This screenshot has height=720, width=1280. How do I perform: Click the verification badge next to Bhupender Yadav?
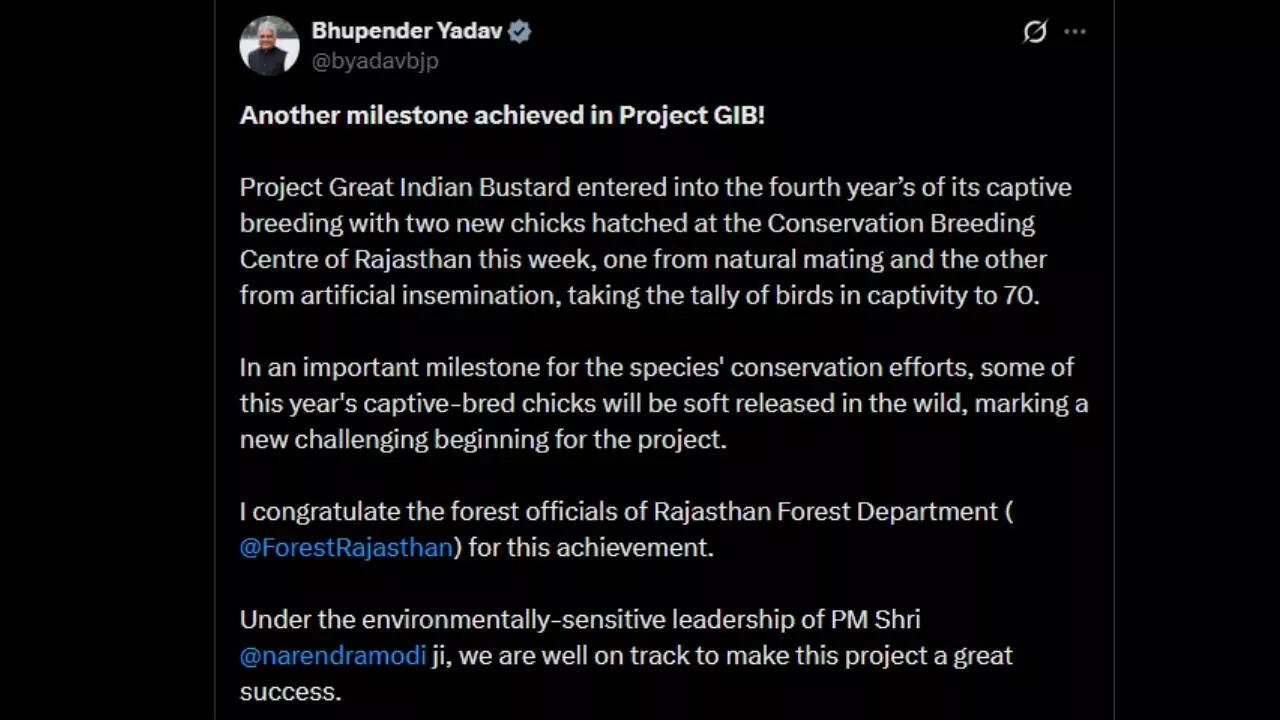tap(519, 30)
